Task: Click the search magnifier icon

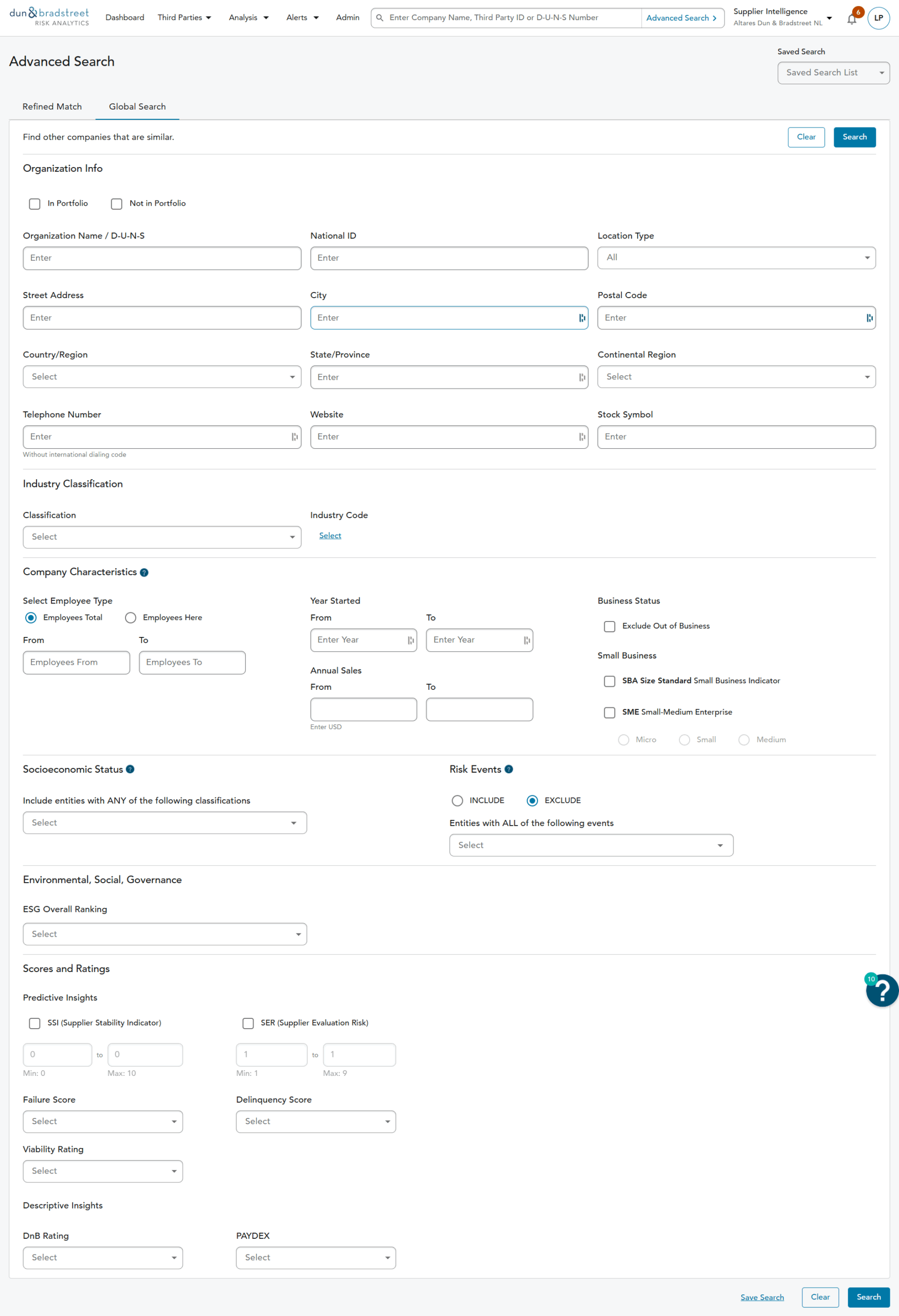Action: 380,18
